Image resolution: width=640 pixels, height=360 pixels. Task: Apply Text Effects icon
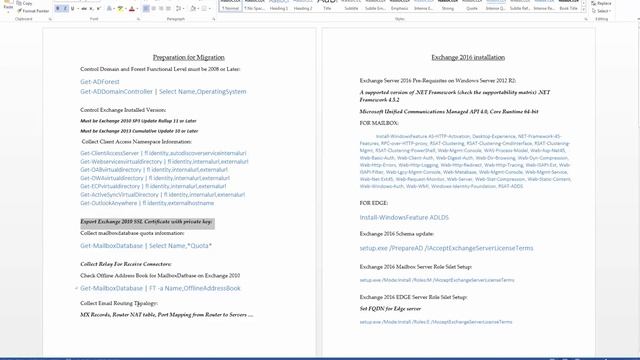(x=109, y=9)
